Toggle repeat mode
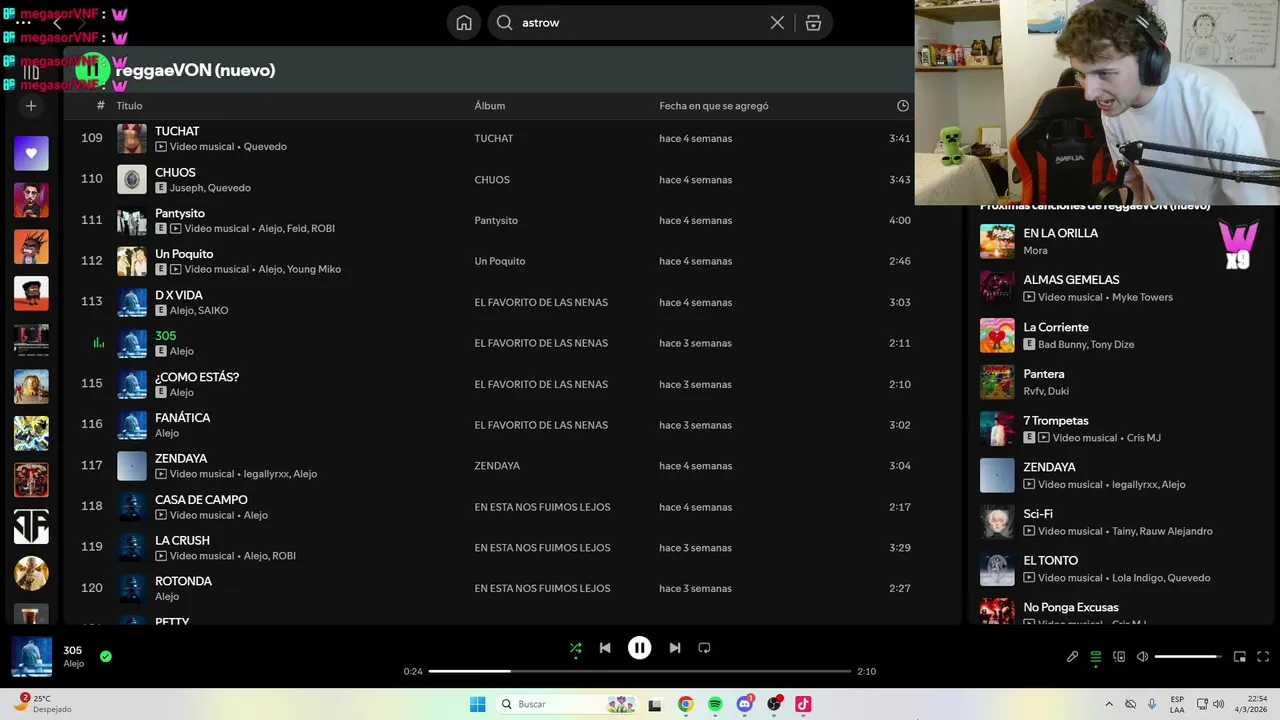 [x=704, y=648]
